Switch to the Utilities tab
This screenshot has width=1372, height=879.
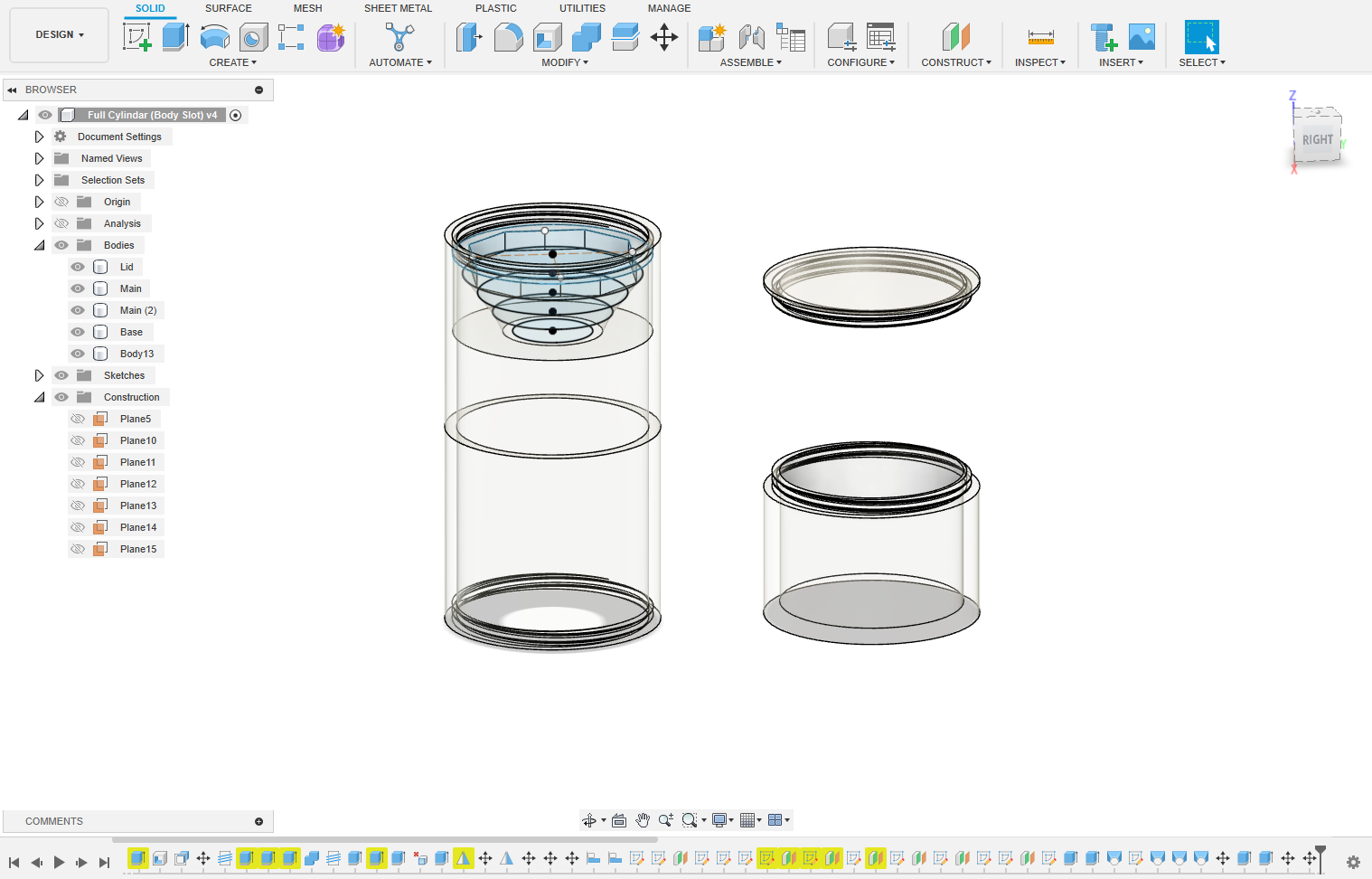[582, 8]
